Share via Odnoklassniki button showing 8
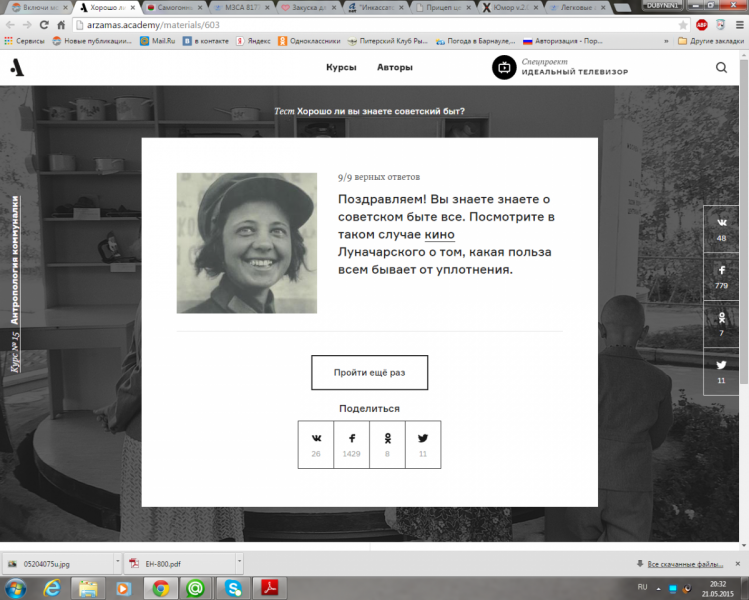The width and height of the screenshot is (749, 600). tap(387, 444)
